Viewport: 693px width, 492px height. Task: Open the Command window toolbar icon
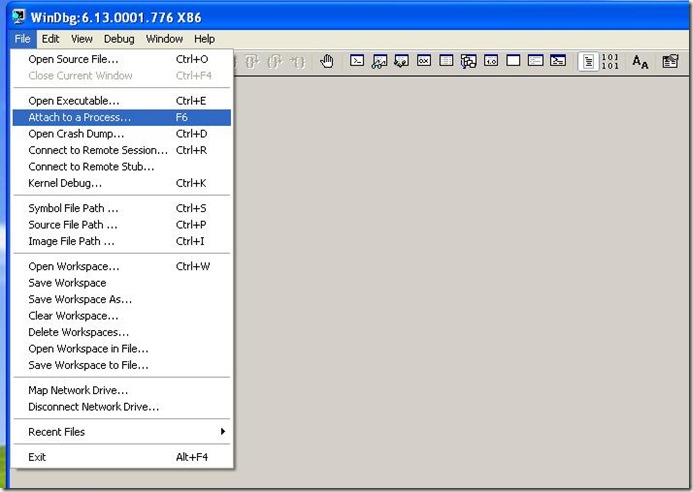(x=357, y=61)
